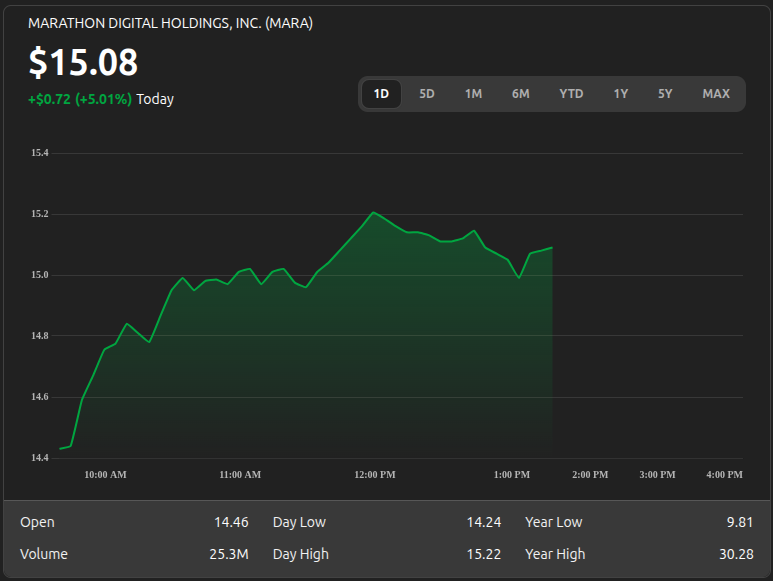
Task: Open the 1Y chart view
Action: pyautogui.click(x=621, y=94)
